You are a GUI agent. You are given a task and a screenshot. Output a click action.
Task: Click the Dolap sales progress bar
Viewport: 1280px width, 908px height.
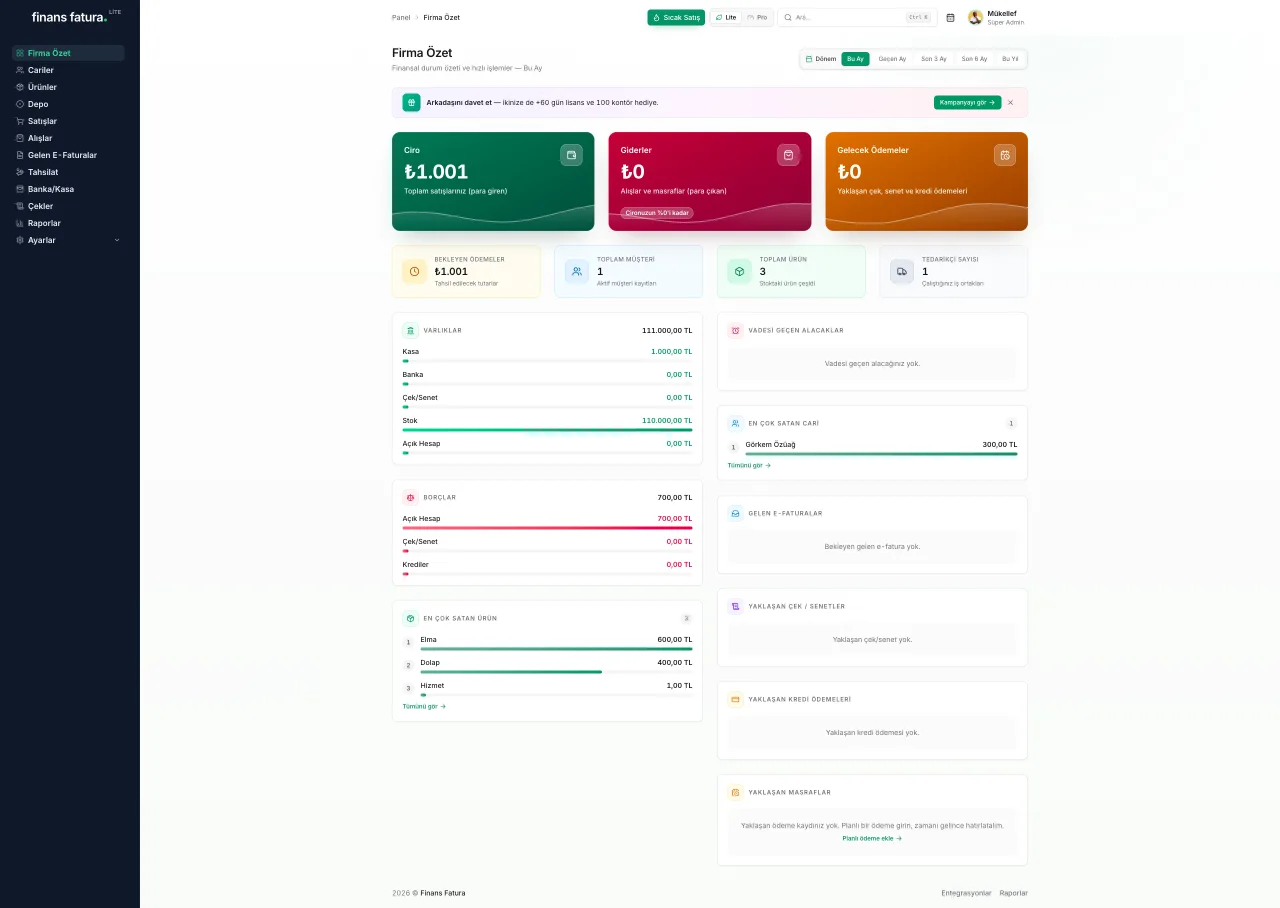[x=556, y=672]
